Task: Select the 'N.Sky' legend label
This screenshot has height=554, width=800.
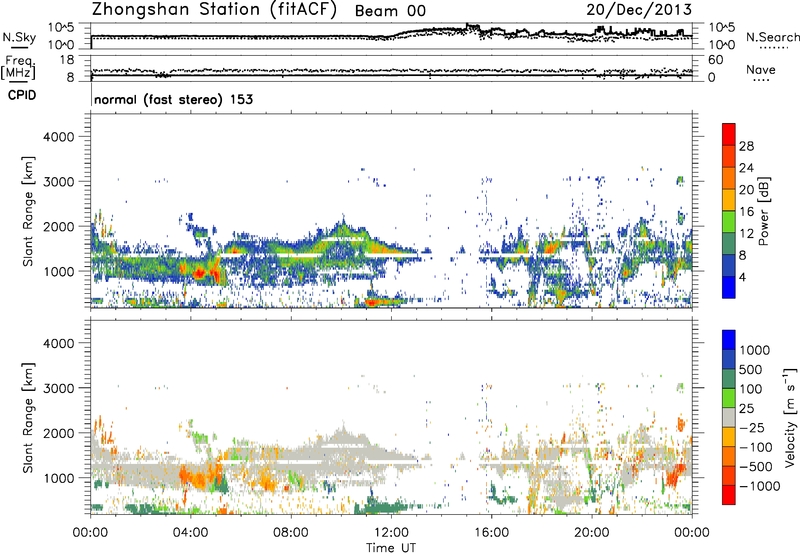Action: point(19,37)
